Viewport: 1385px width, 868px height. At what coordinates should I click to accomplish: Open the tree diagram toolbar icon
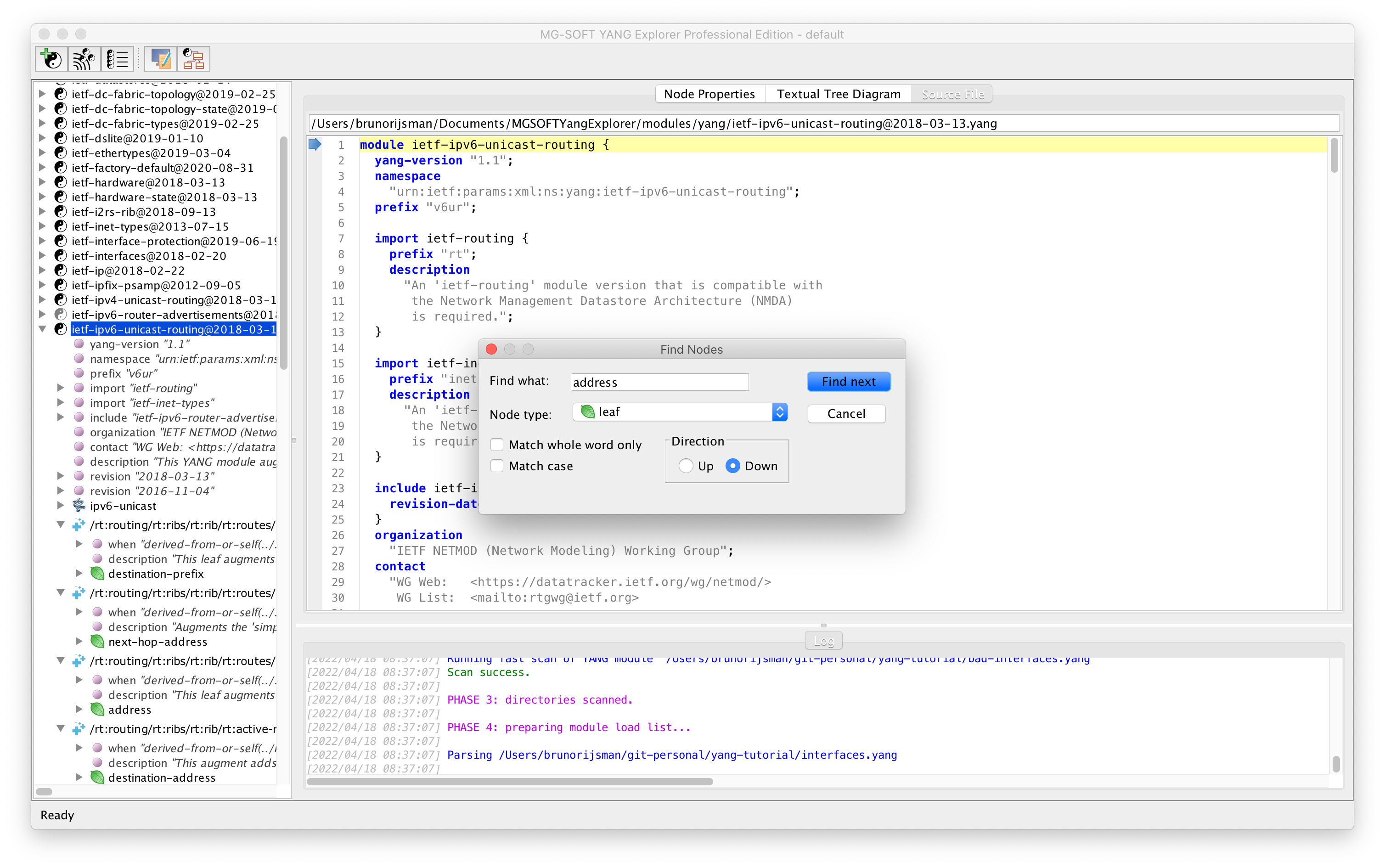pos(193,58)
